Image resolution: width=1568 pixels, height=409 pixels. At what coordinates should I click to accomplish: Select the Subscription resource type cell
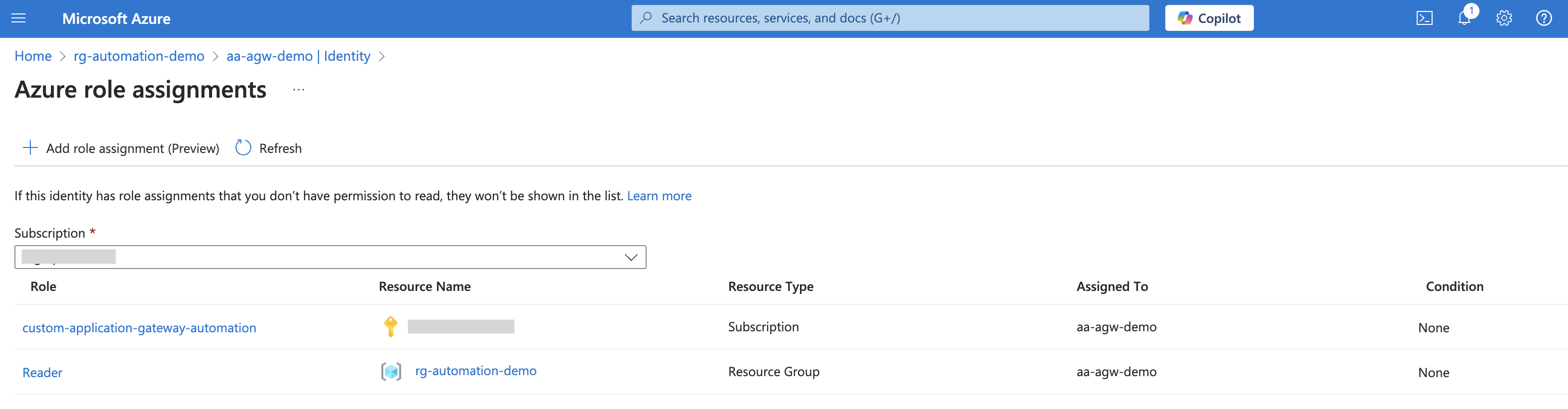pos(763,327)
